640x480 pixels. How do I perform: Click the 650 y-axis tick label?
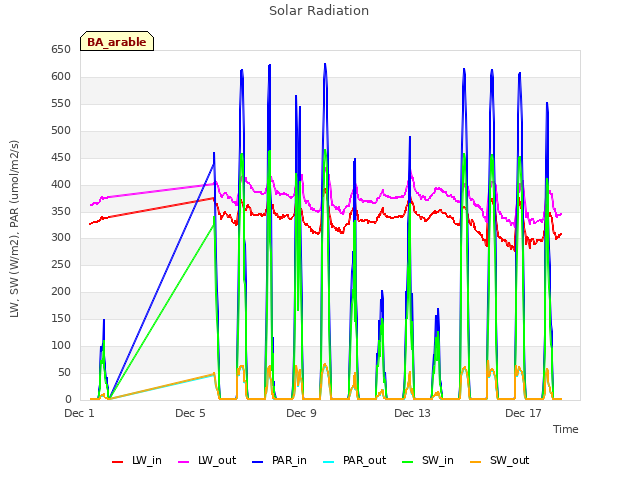tap(61, 50)
